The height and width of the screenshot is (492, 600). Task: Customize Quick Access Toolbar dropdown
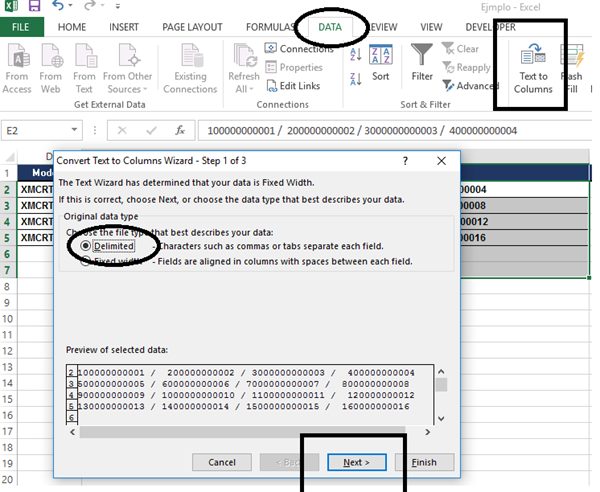118,6
